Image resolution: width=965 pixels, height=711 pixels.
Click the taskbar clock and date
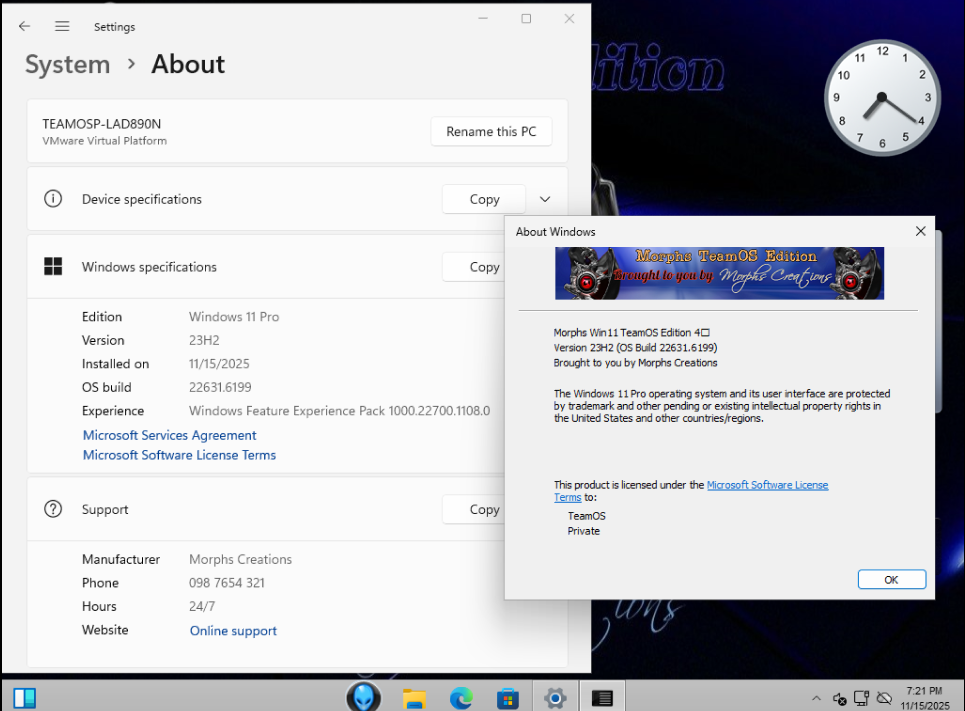click(x=923, y=697)
